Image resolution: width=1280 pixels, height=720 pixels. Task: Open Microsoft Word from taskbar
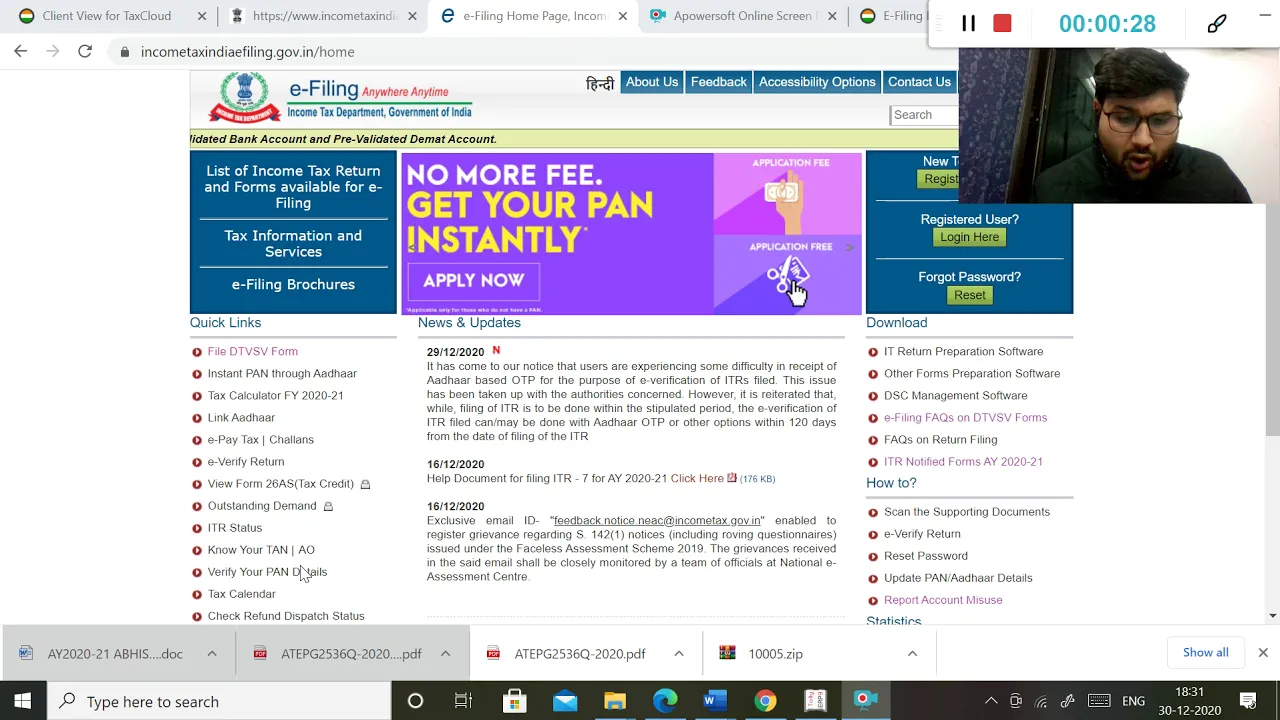(x=714, y=701)
